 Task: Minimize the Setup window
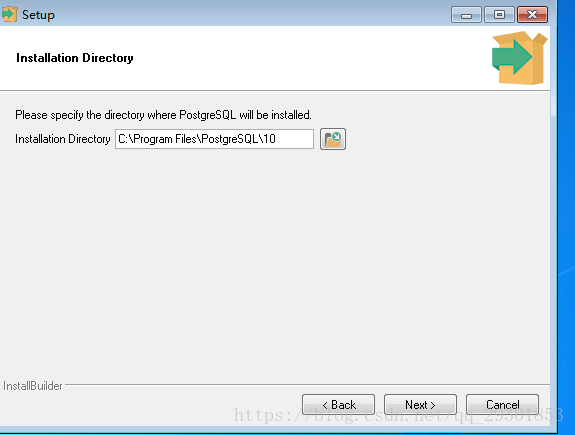(466, 15)
